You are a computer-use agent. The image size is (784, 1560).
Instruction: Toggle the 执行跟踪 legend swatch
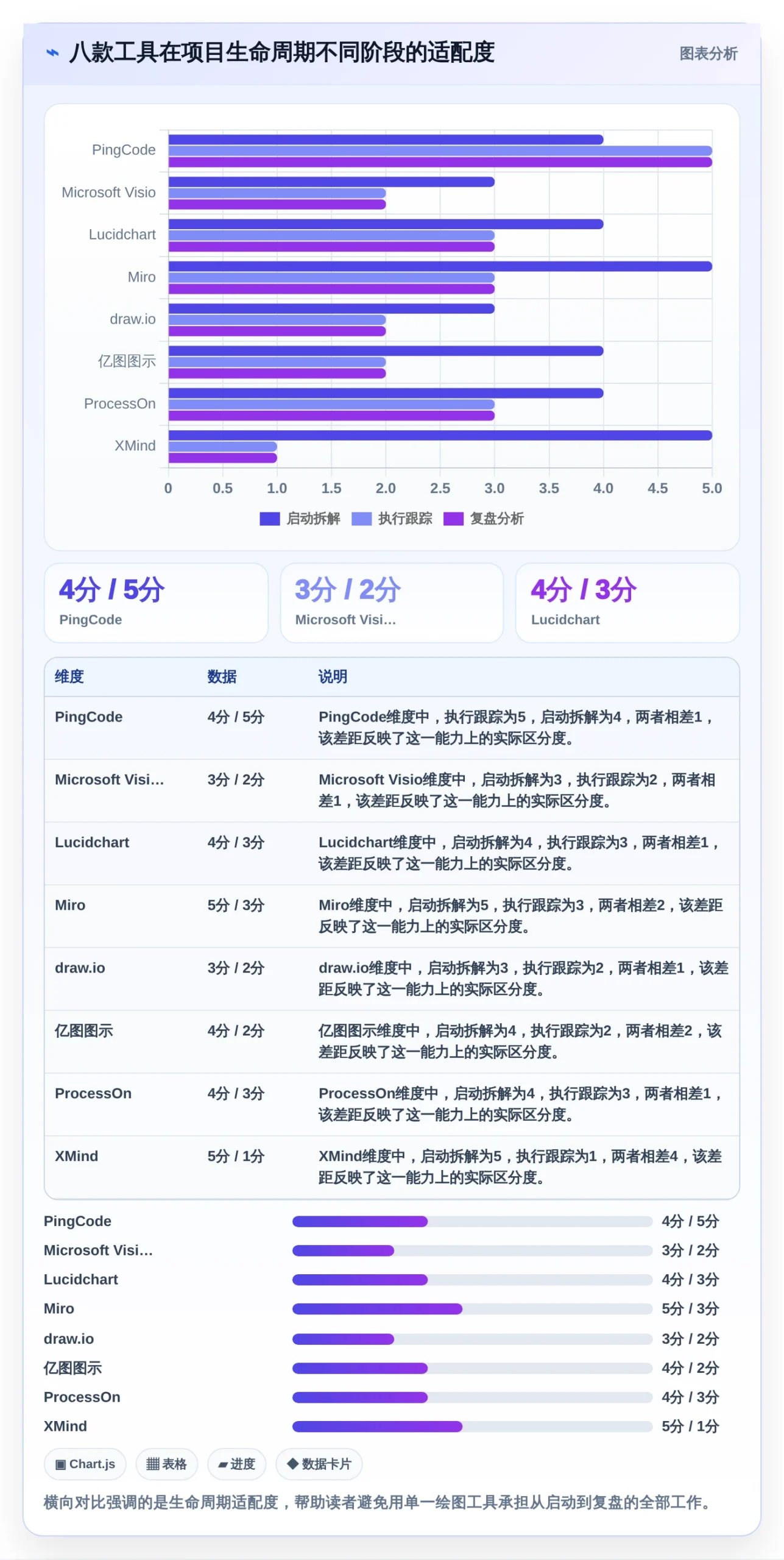361,519
